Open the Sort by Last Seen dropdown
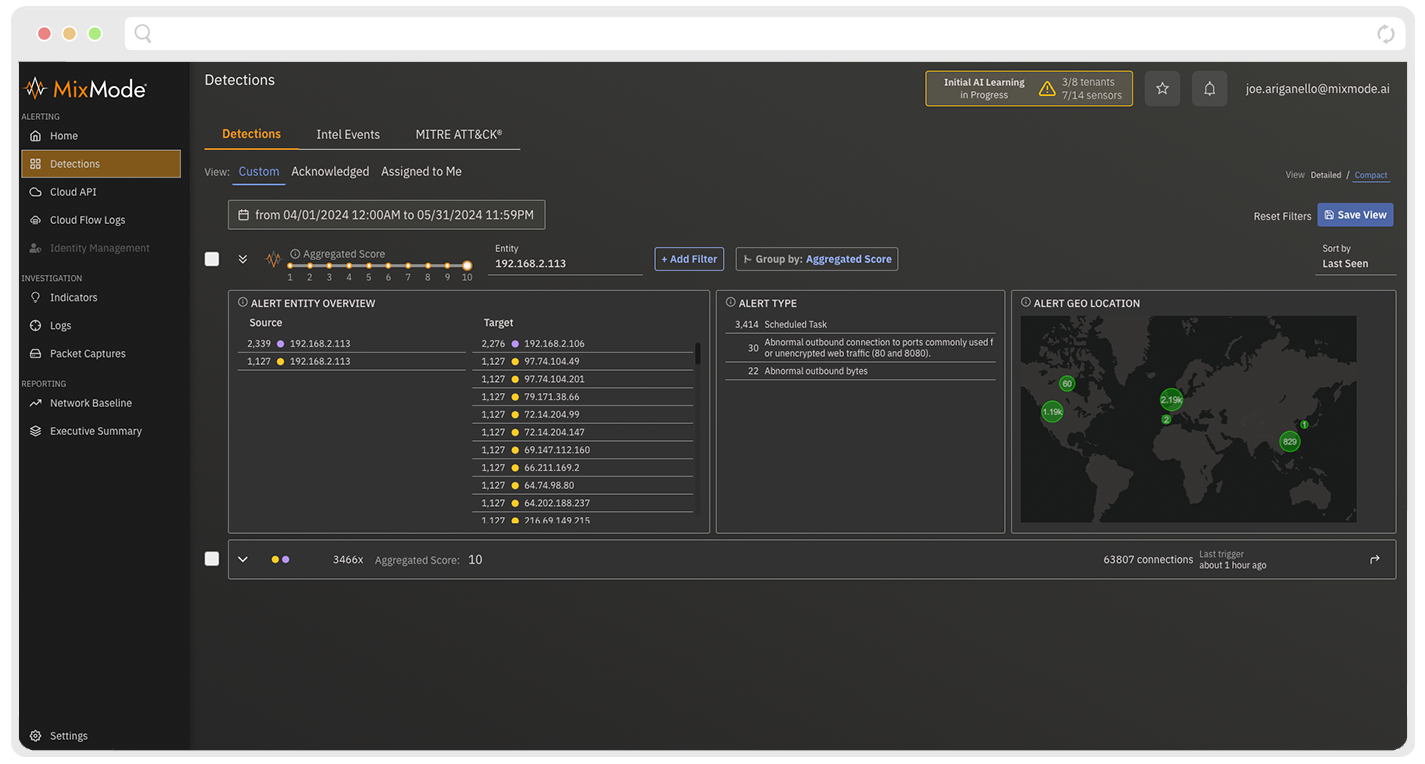The image size is (1425, 764). 1355,258
